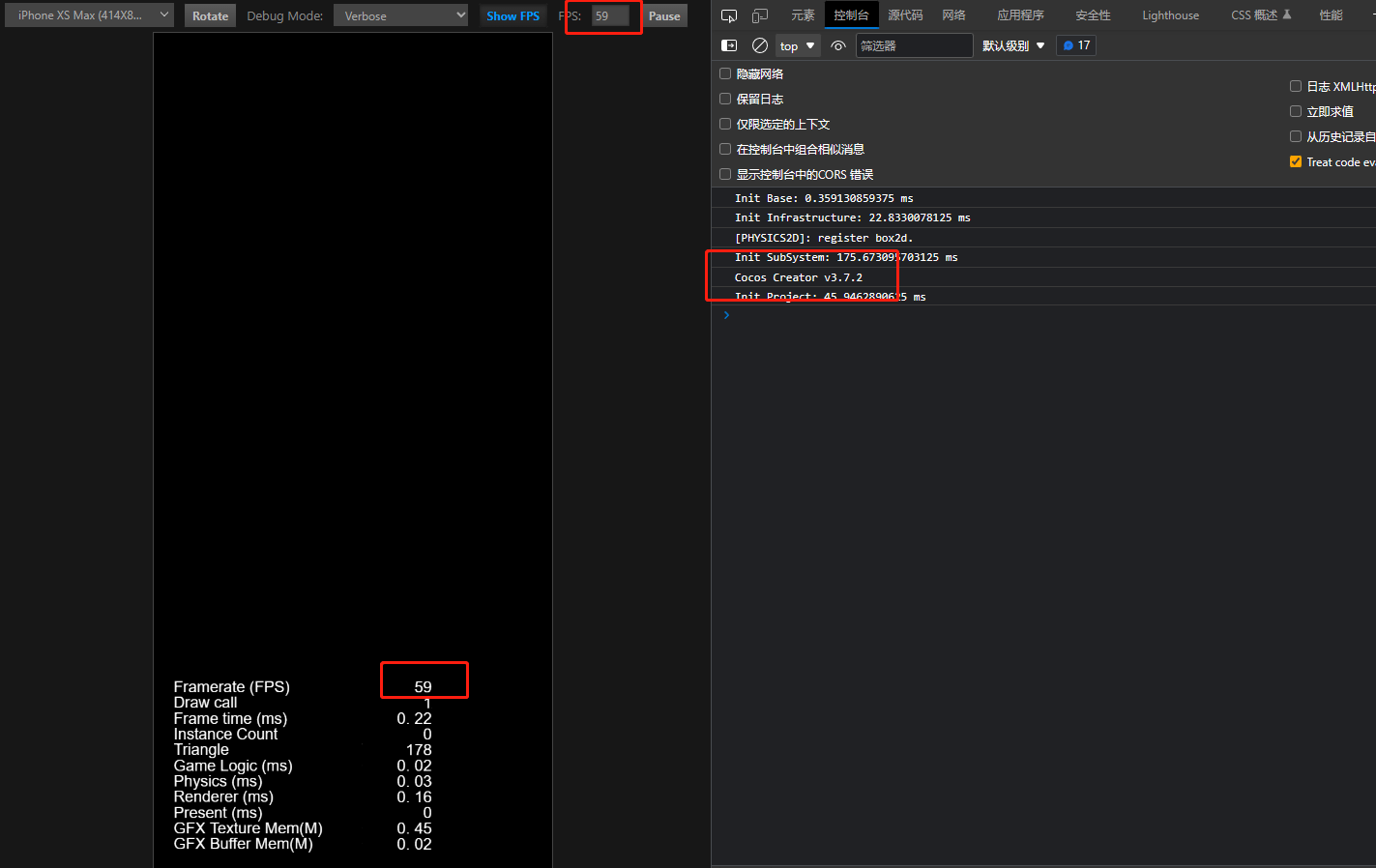Expand the top JavaScript context dropdown
This screenshot has height=868, width=1376.
[x=798, y=45]
